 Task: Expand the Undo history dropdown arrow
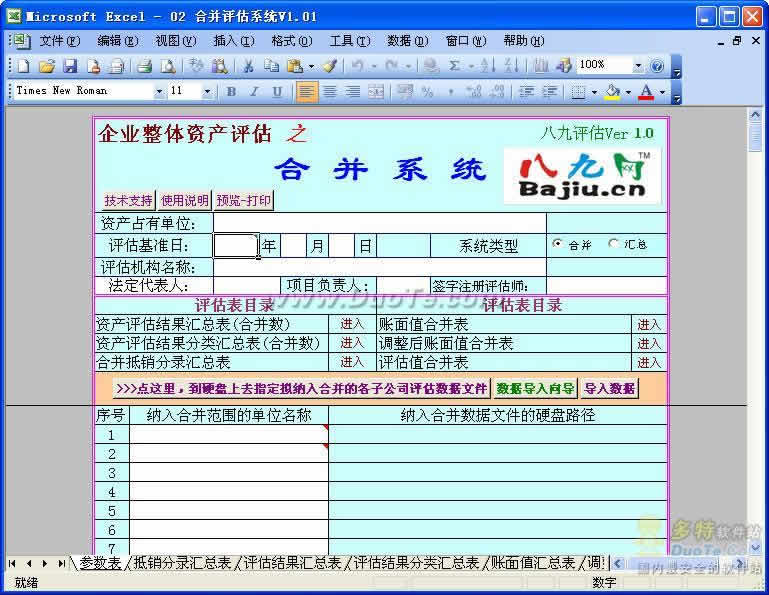click(374, 66)
